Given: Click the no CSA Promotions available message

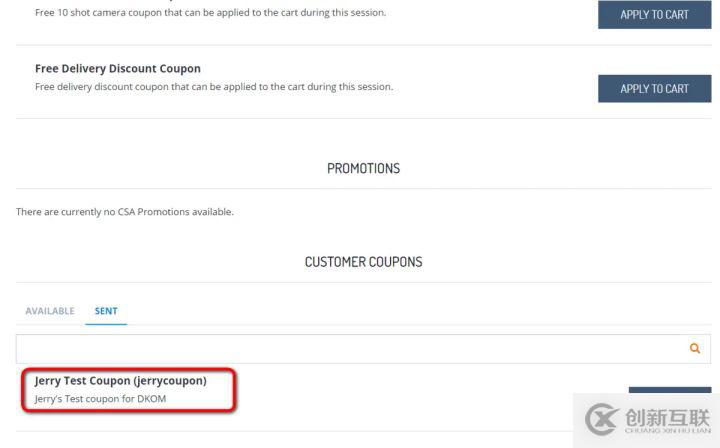Looking at the screenshot, I should tap(125, 212).
